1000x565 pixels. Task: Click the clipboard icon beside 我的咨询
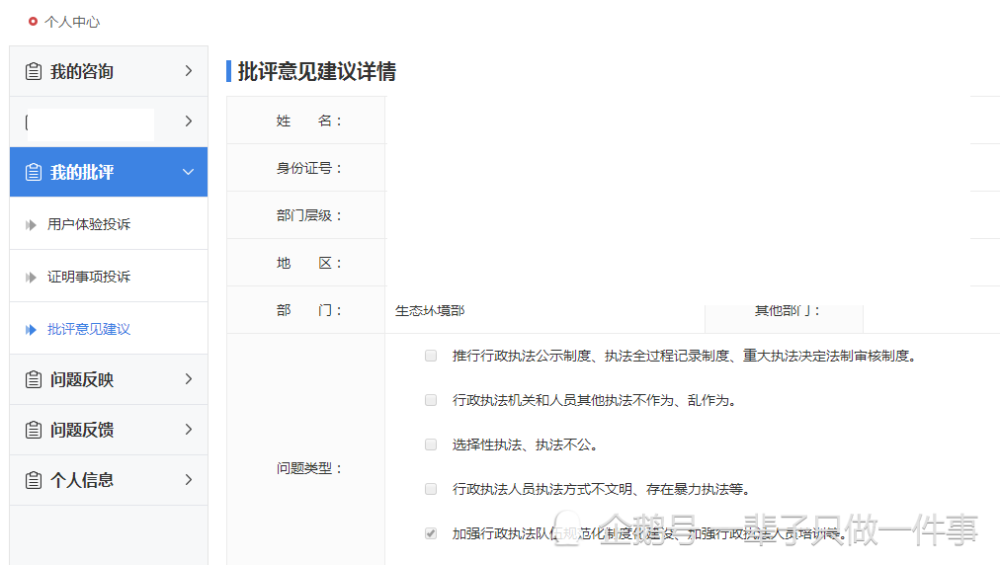pos(33,71)
